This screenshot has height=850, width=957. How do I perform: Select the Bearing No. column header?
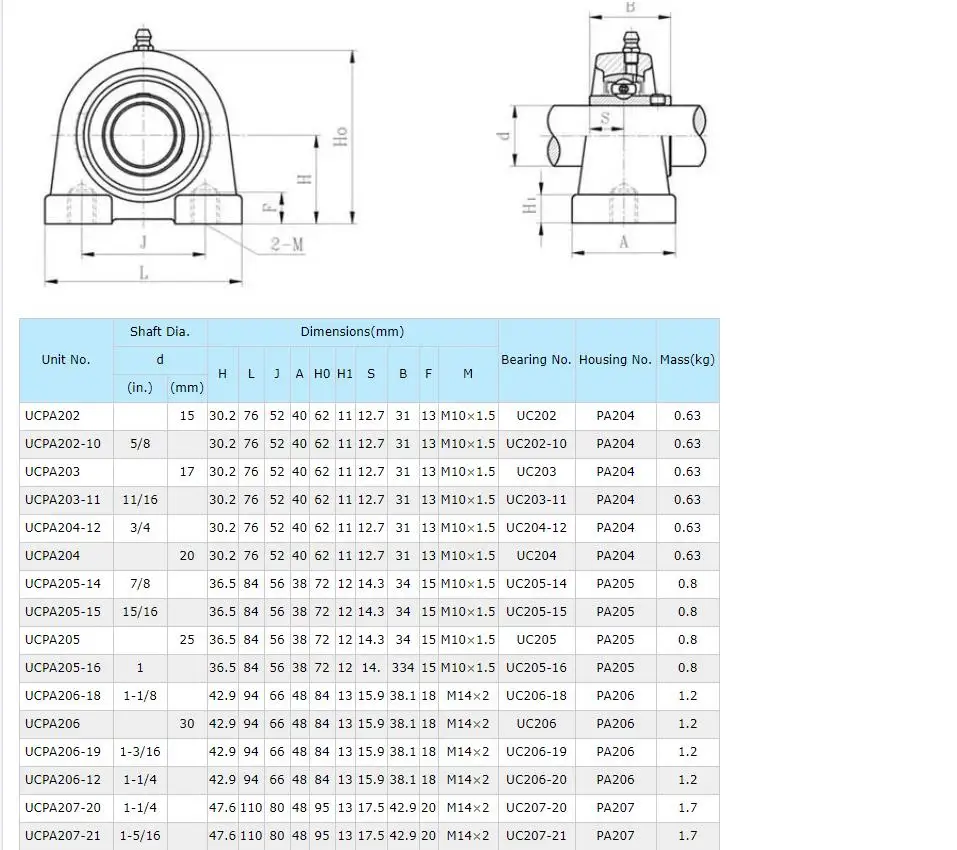536,359
